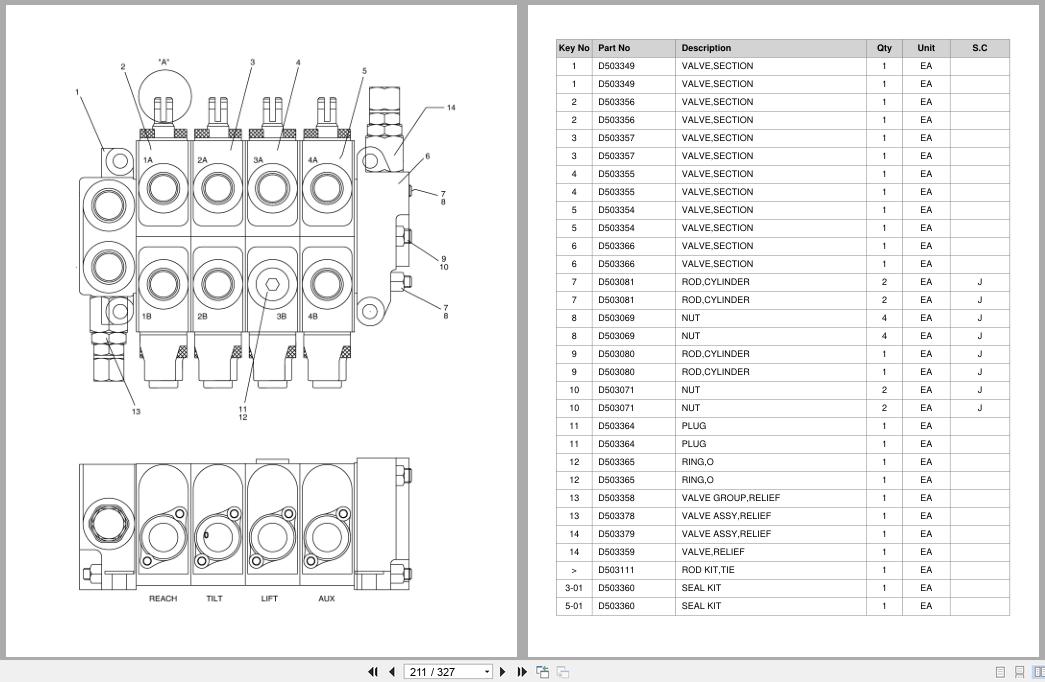Click the ROD KIT,TIE description
This screenshot has width=1045, height=682.
(708, 570)
